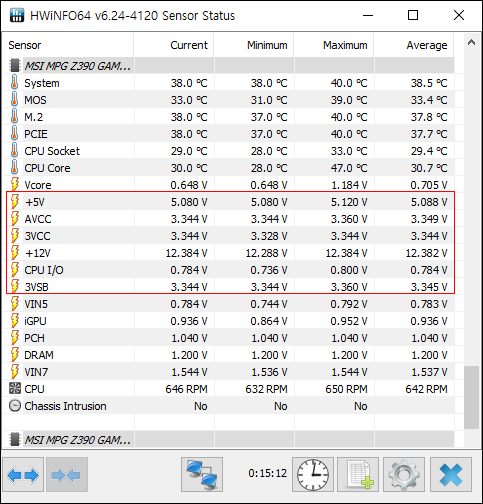Click the thermometer icon beside M.2
Screen dimensions: 483x504
pos(14,116)
